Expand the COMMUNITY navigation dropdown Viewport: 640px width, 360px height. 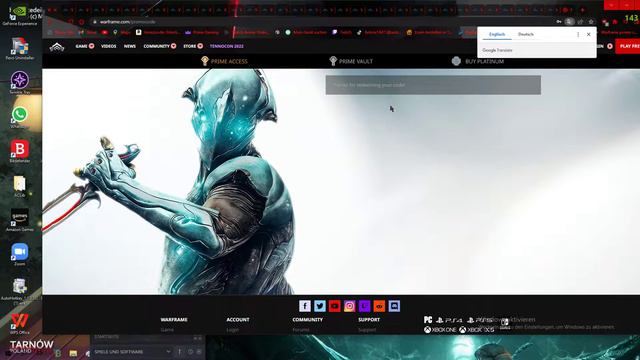pyautogui.click(x=160, y=46)
